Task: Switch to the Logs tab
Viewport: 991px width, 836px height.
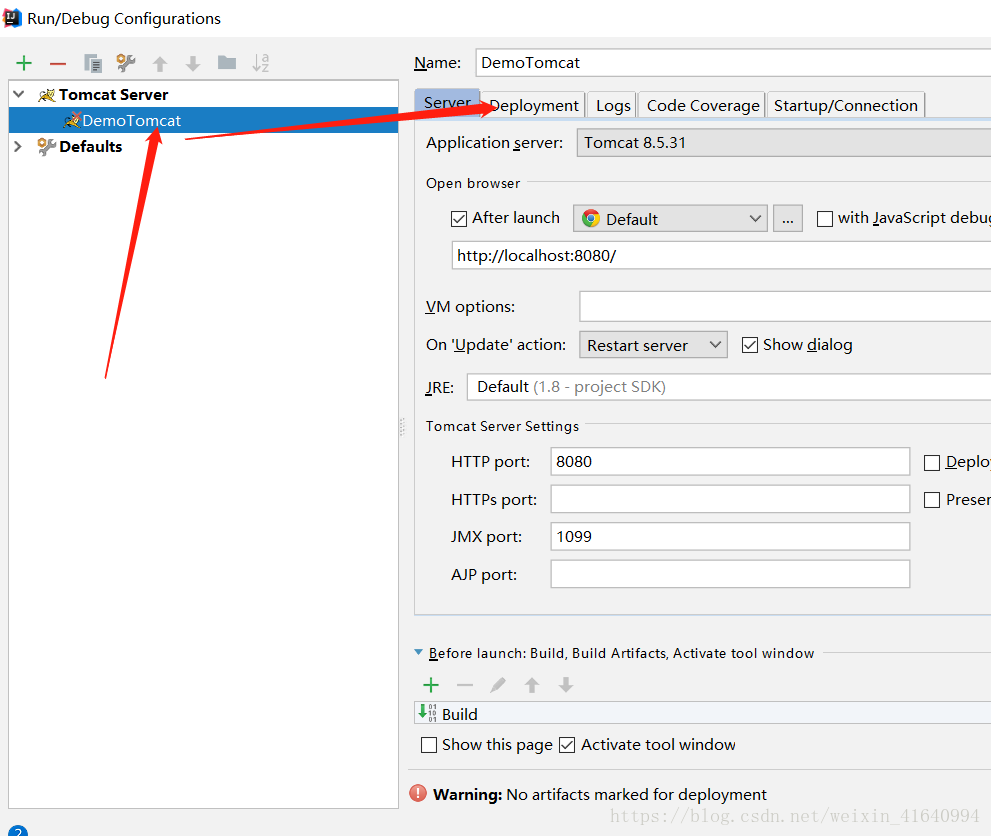Action: (613, 106)
